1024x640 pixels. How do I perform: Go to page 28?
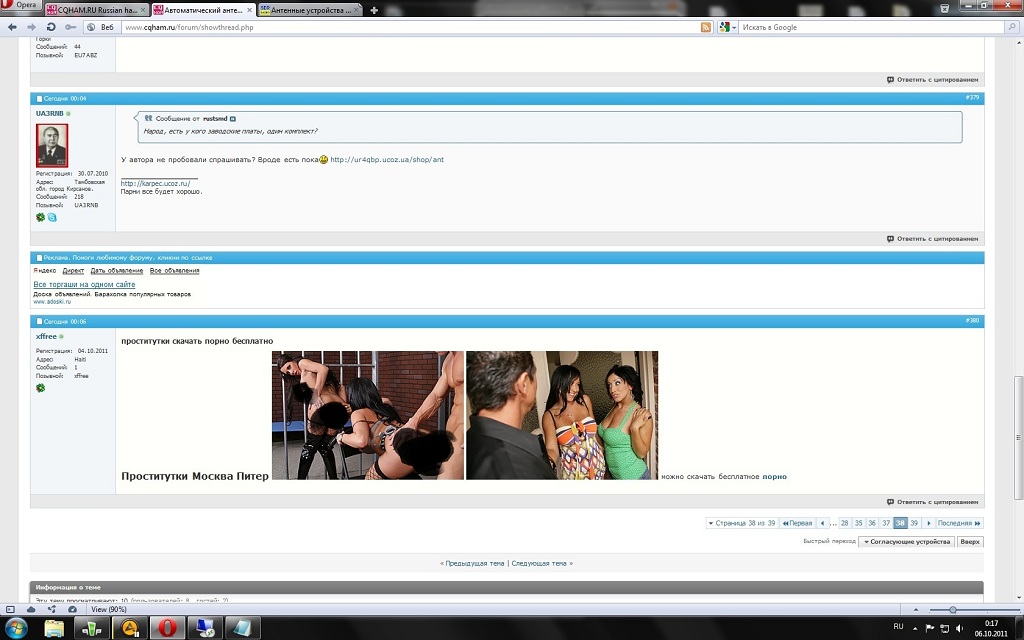click(x=844, y=523)
